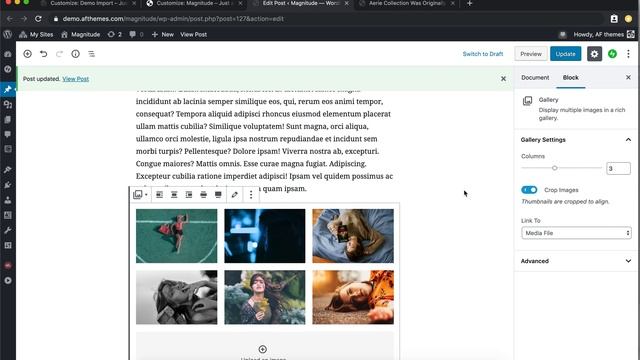
Task: Select the black and white gallery image
Action: click(x=176, y=297)
